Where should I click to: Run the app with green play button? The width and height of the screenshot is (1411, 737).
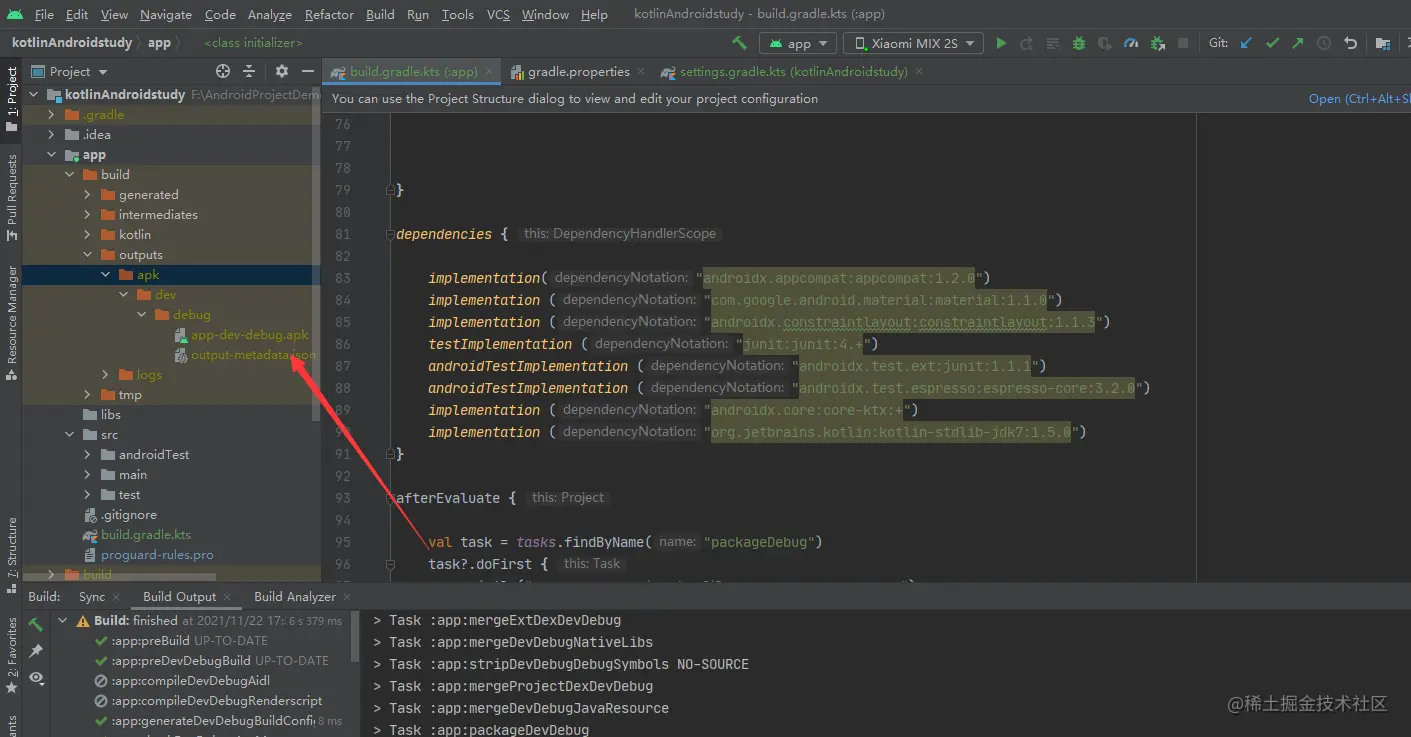point(1001,43)
